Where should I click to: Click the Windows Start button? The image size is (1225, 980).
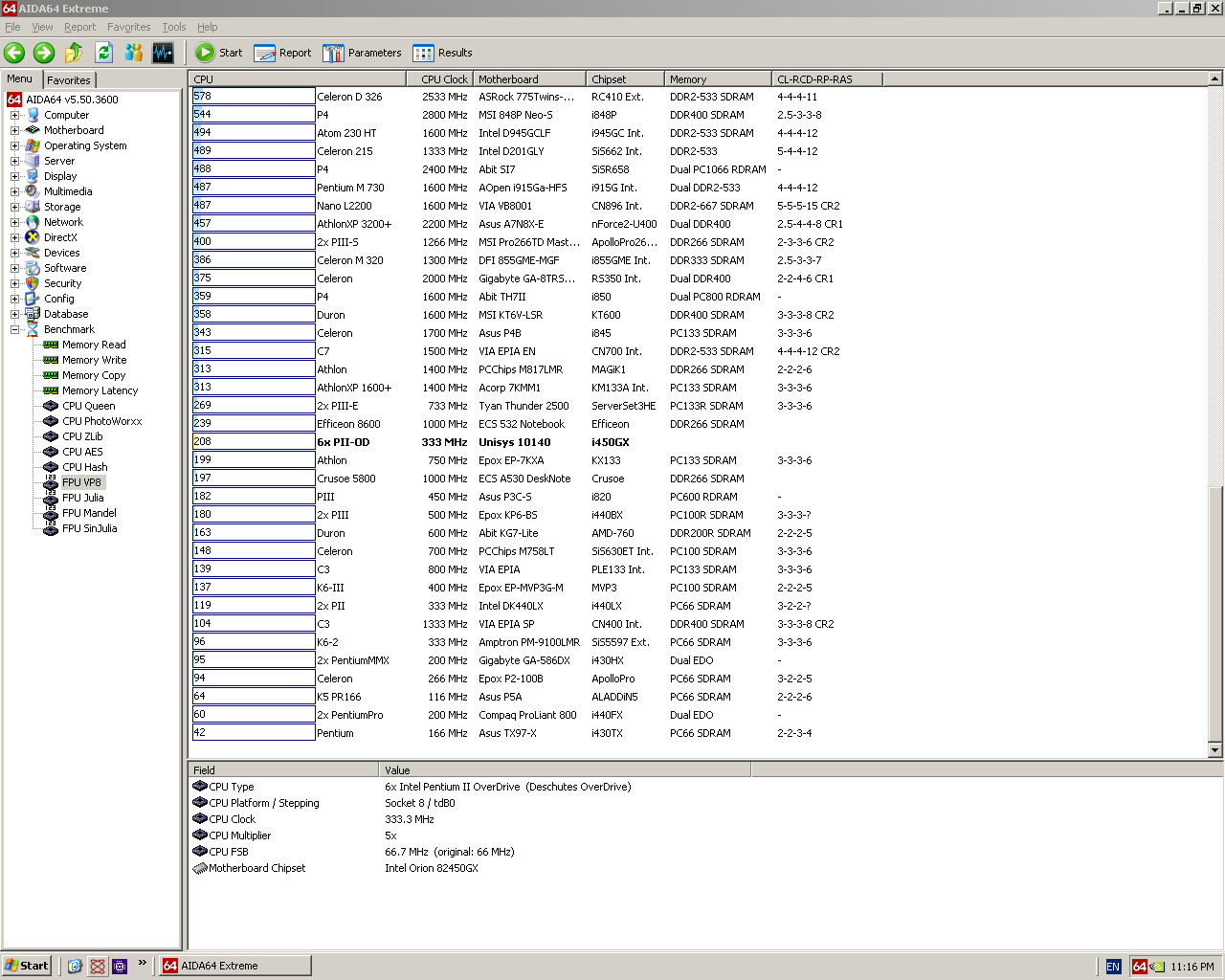(x=26, y=966)
